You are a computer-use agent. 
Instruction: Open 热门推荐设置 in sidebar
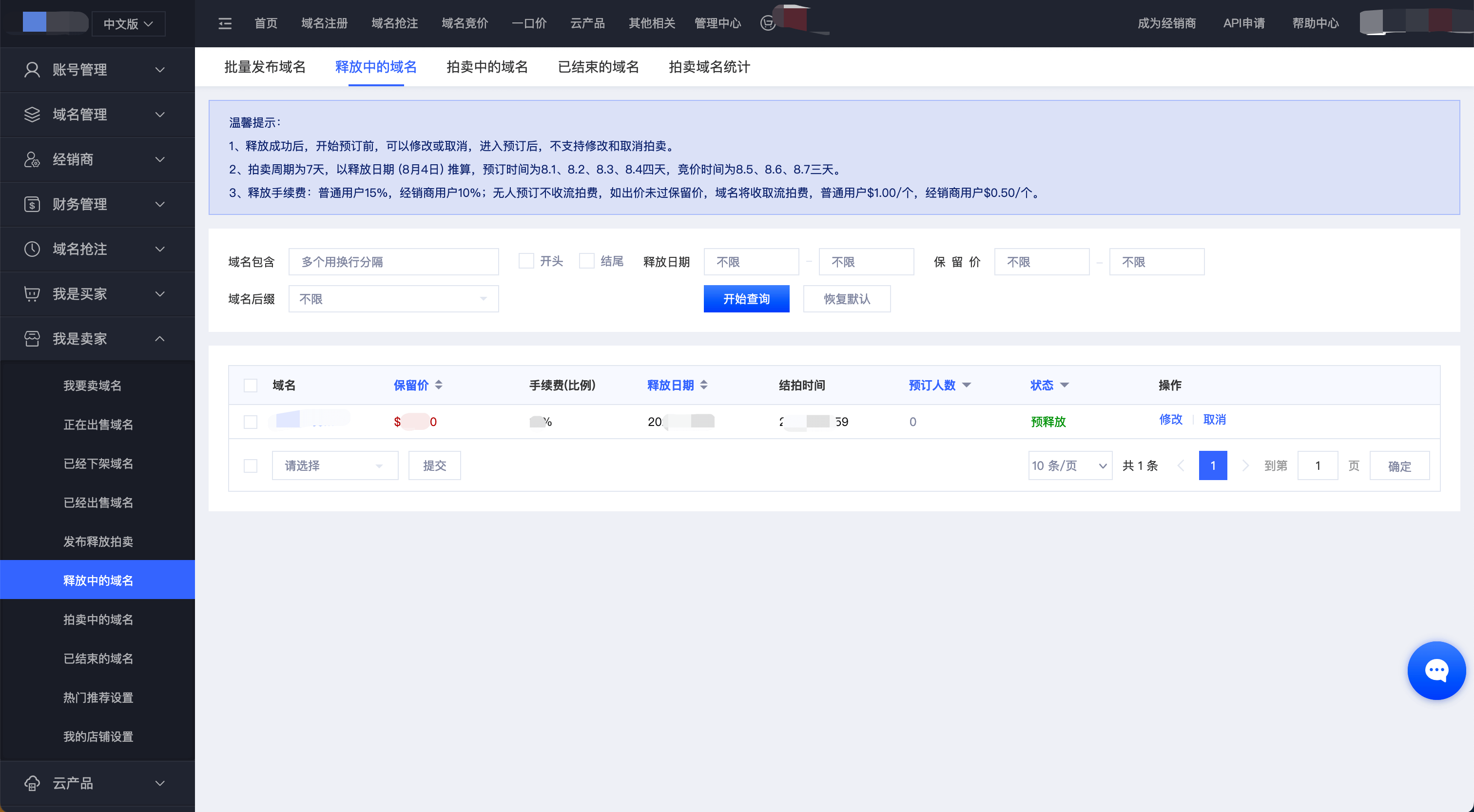point(98,697)
